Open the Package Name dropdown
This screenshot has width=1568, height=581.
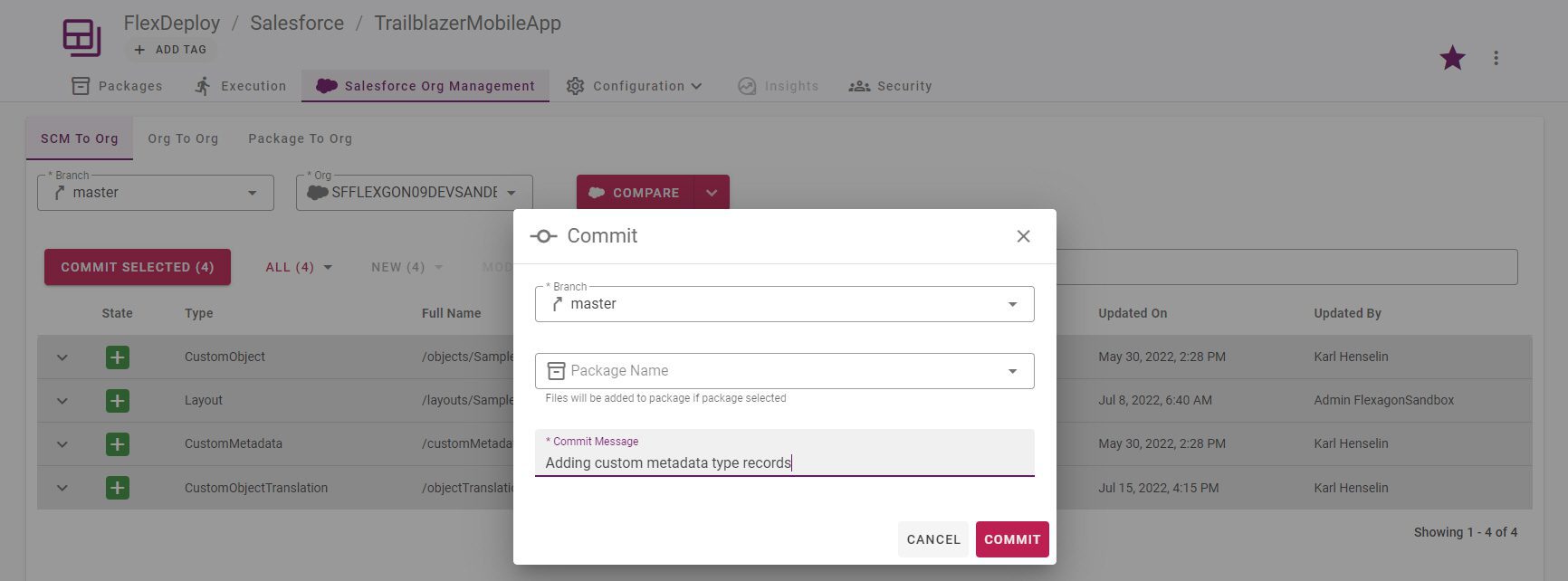coord(784,371)
